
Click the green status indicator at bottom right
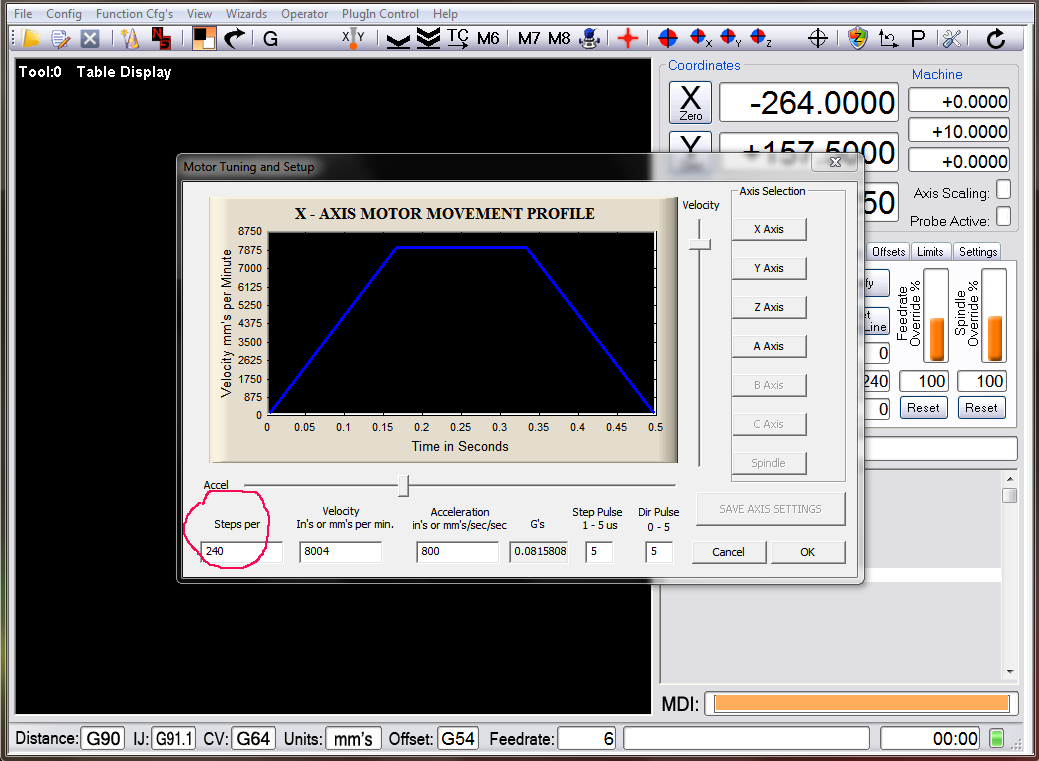click(x=996, y=738)
